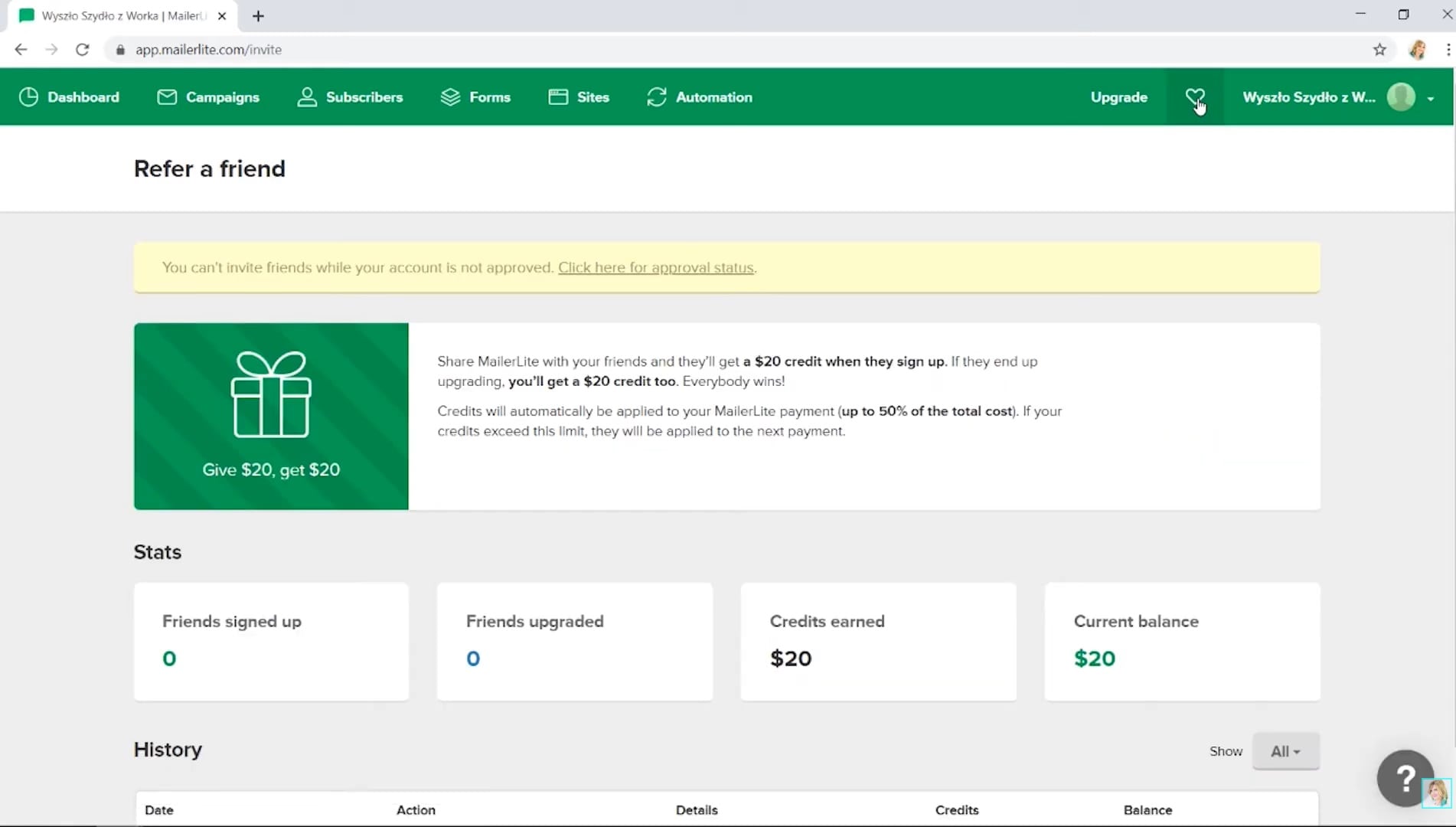The width and height of the screenshot is (1456, 827).
Task: Click the small webcam thumbnail in the corner
Action: click(1436, 793)
